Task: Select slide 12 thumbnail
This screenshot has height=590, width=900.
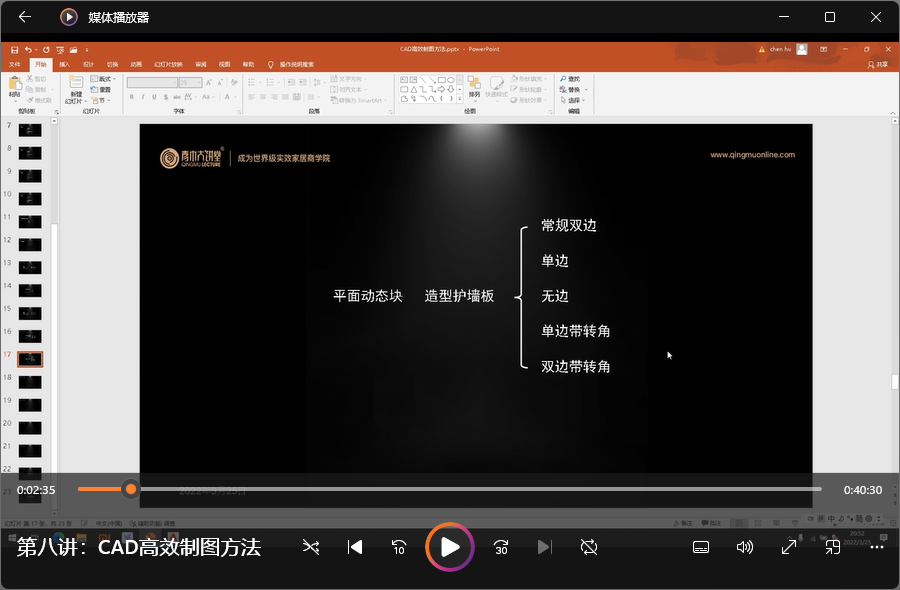Action: coord(30,244)
